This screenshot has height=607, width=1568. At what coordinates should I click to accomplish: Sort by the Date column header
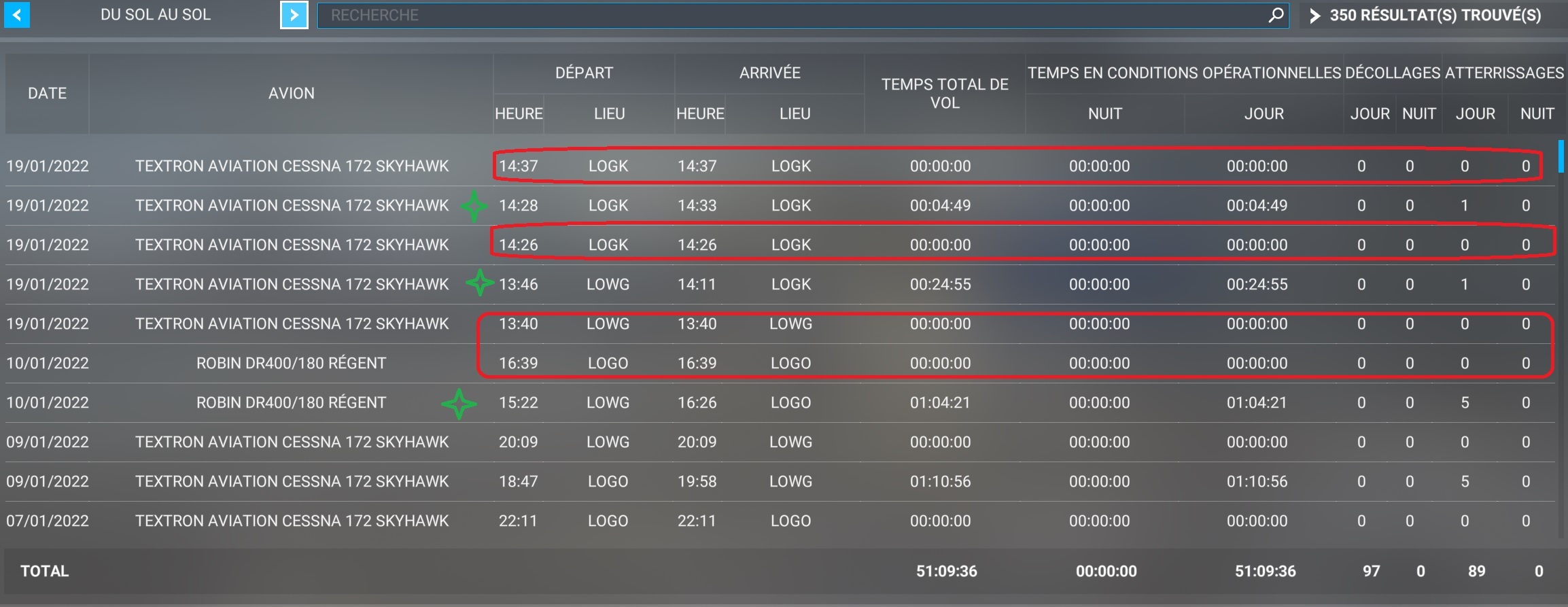click(x=47, y=93)
